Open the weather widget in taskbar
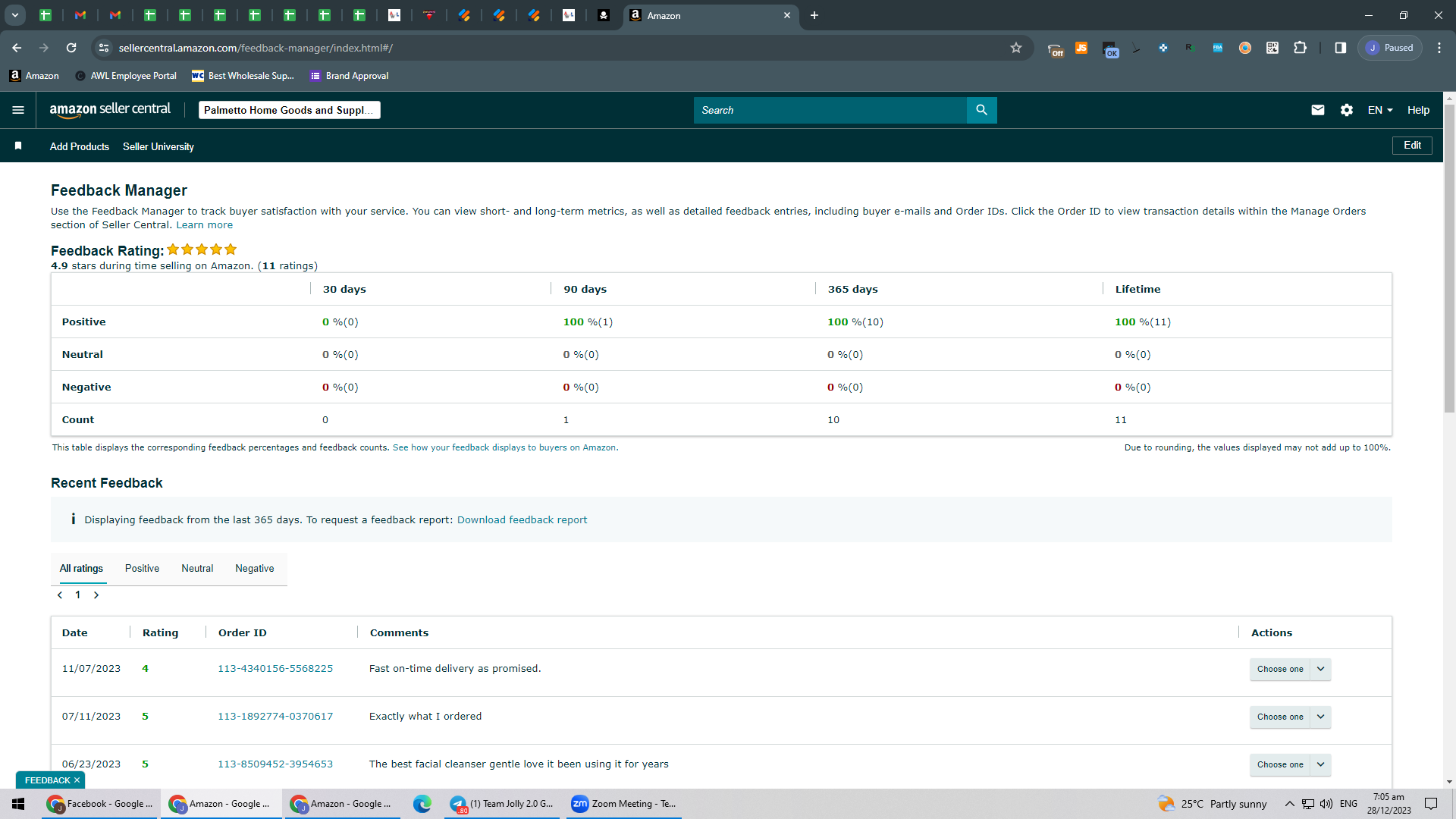Image resolution: width=1456 pixels, height=819 pixels. pyautogui.click(x=1212, y=804)
